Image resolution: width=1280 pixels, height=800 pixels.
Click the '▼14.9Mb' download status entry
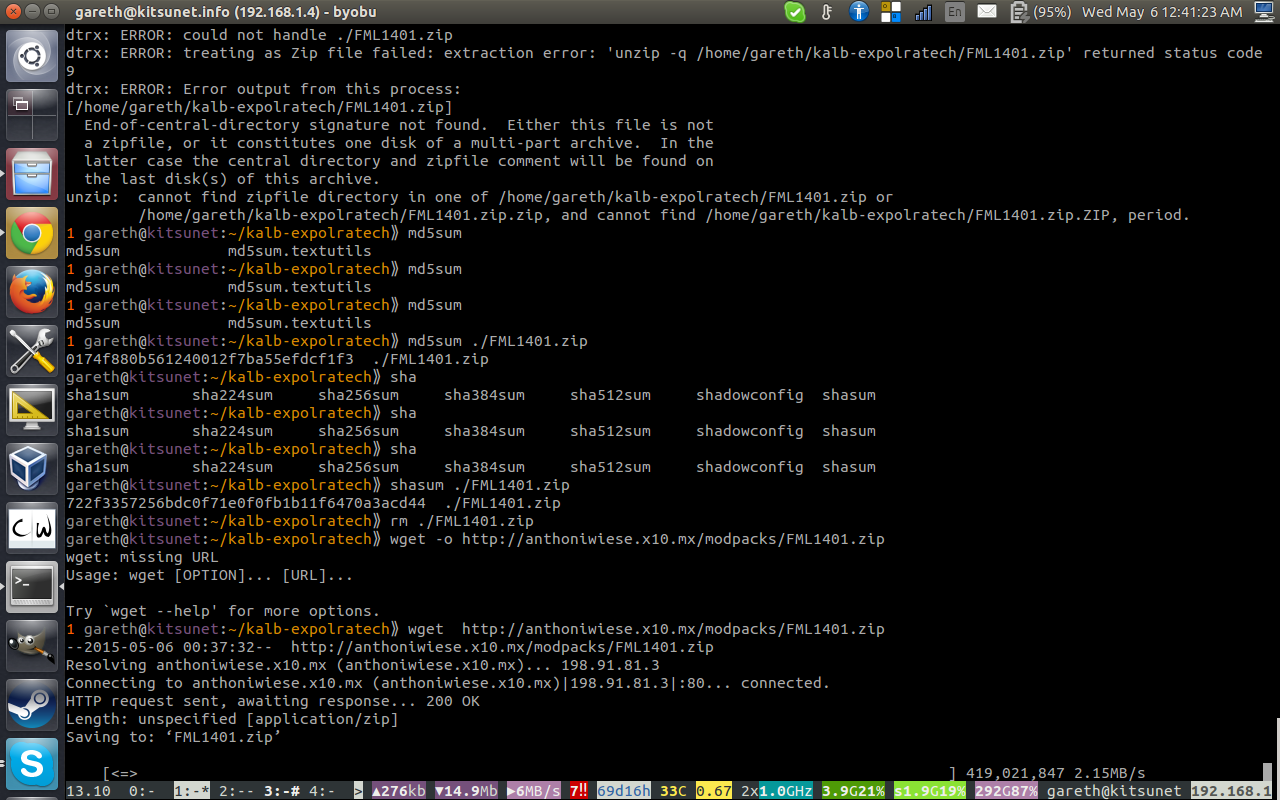click(x=467, y=791)
